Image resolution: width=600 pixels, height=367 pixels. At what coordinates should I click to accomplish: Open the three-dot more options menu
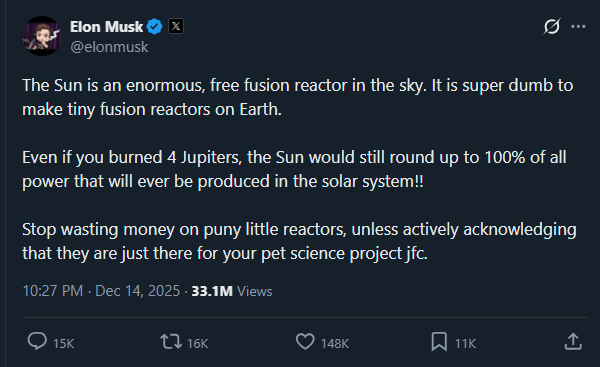point(578,26)
